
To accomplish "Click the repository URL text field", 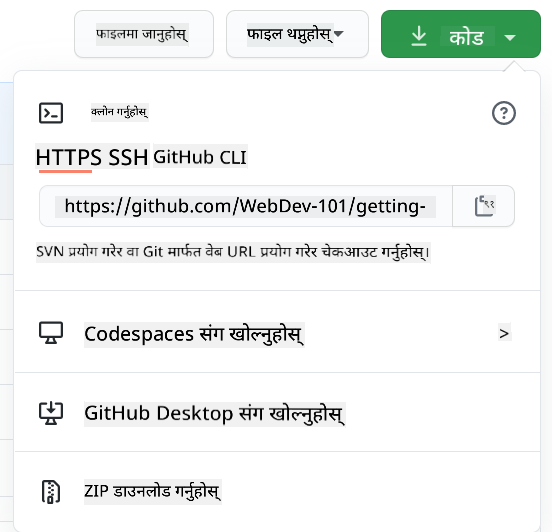I will point(246,206).
